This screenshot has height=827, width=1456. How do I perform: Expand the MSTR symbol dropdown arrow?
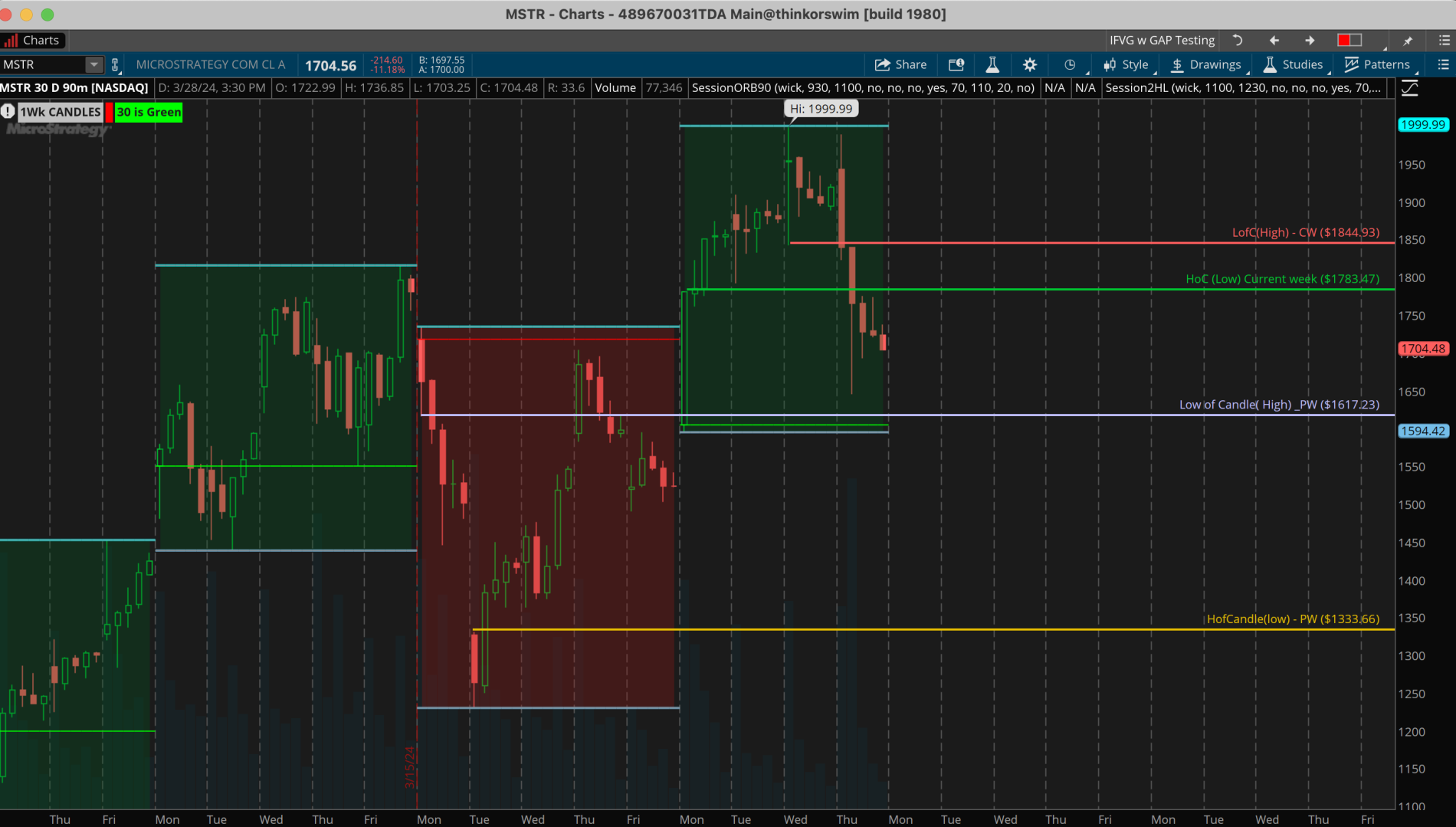tap(93, 64)
